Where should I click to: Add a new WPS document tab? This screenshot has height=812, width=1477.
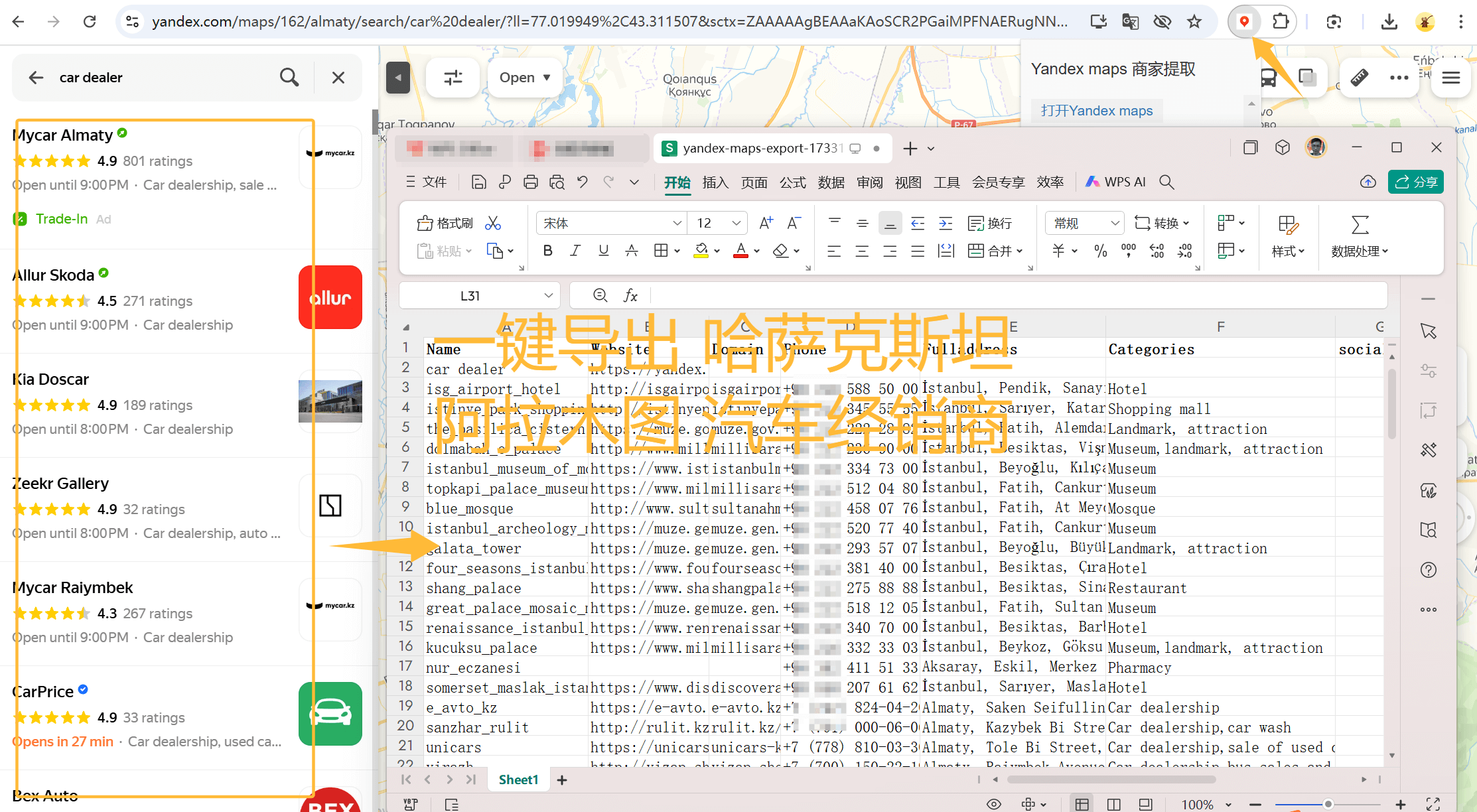click(x=910, y=149)
